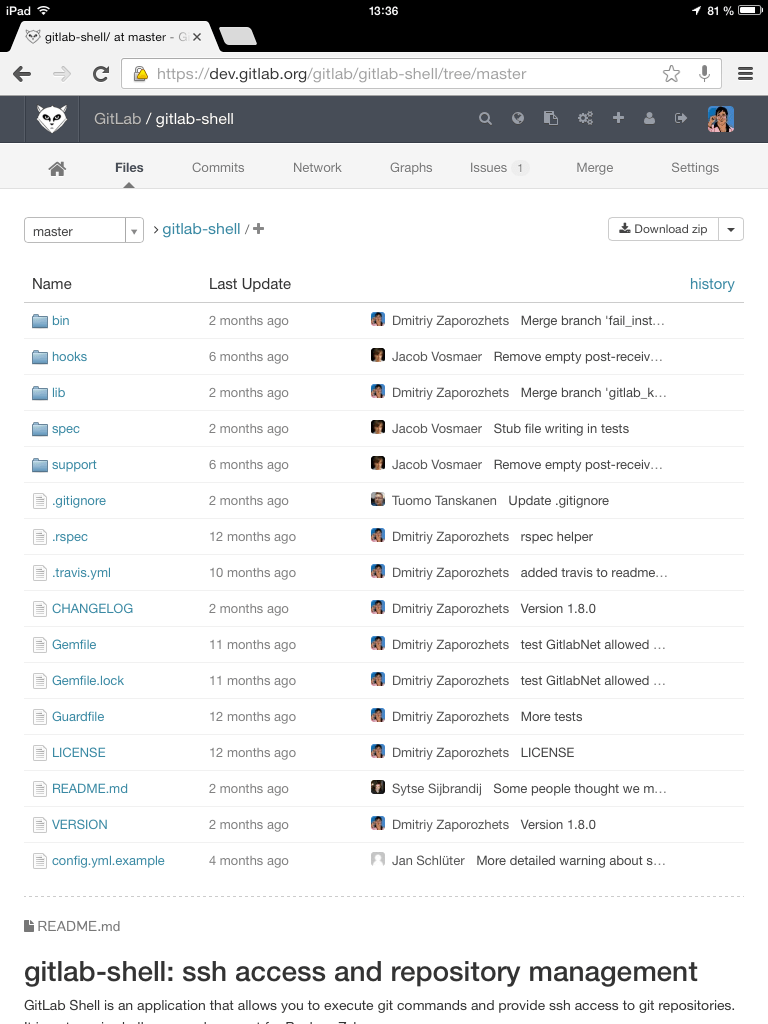The height and width of the screenshot is (1024, 768).
Task: Open the Graphs tab
Action: coord(411,168)
